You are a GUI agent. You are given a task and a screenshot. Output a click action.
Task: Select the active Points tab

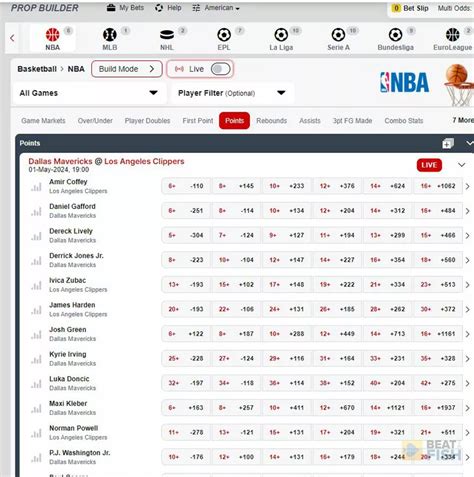pyautogui.click(x=234, y=121)
